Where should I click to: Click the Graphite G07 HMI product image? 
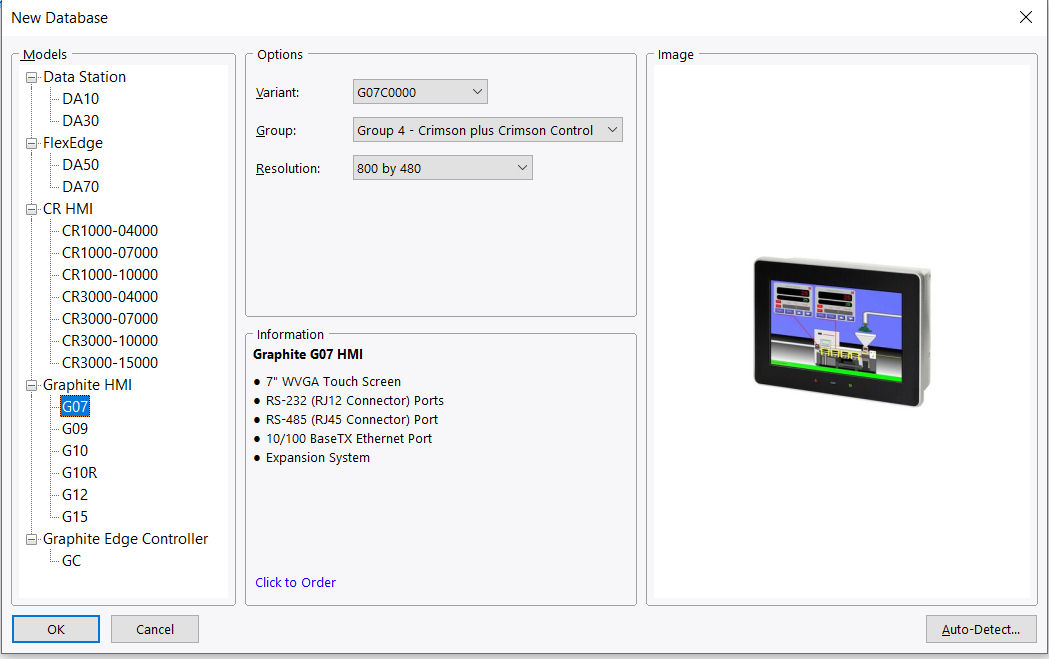842,331
